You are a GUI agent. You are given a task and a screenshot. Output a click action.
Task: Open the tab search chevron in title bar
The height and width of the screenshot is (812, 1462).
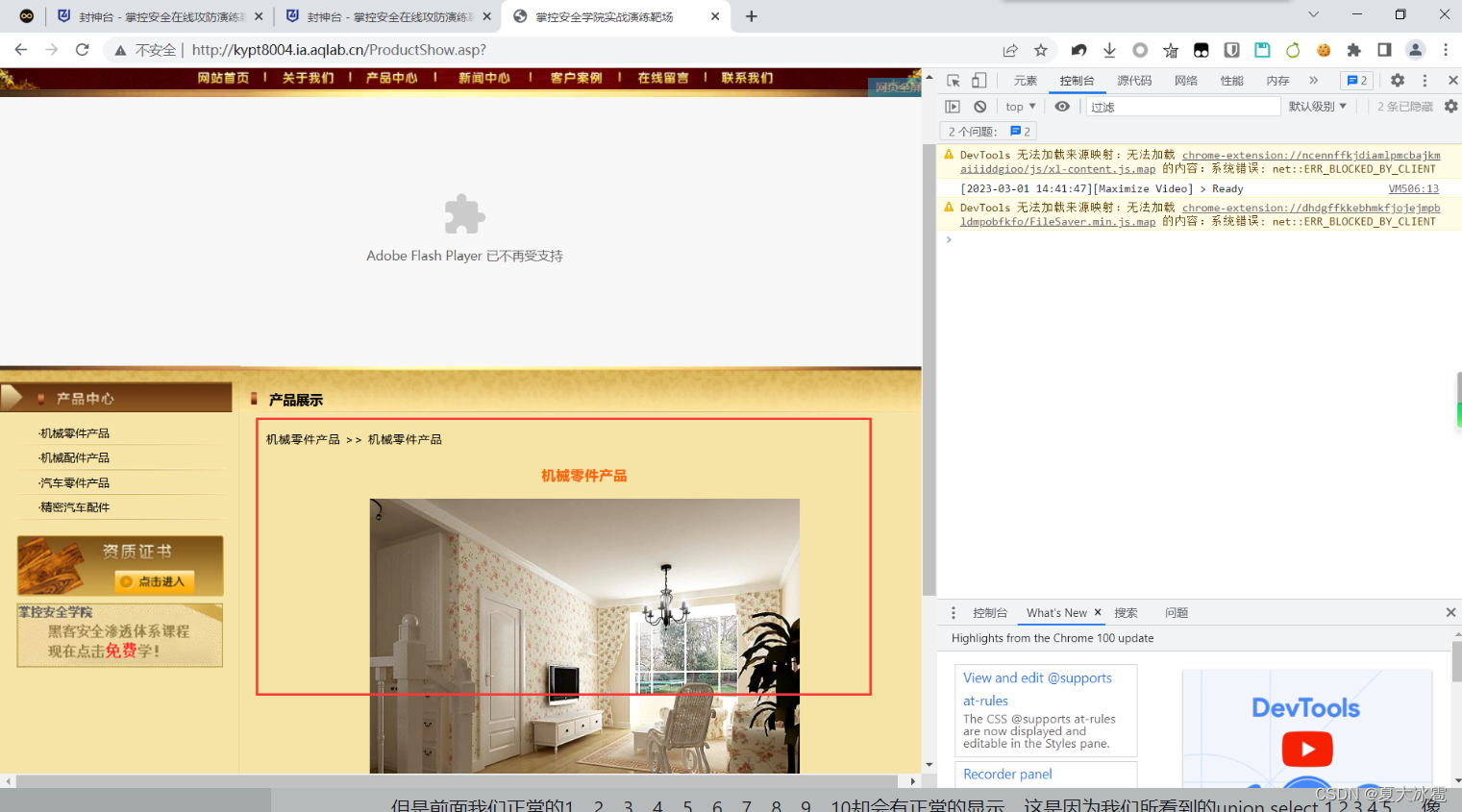(1313, 14)
